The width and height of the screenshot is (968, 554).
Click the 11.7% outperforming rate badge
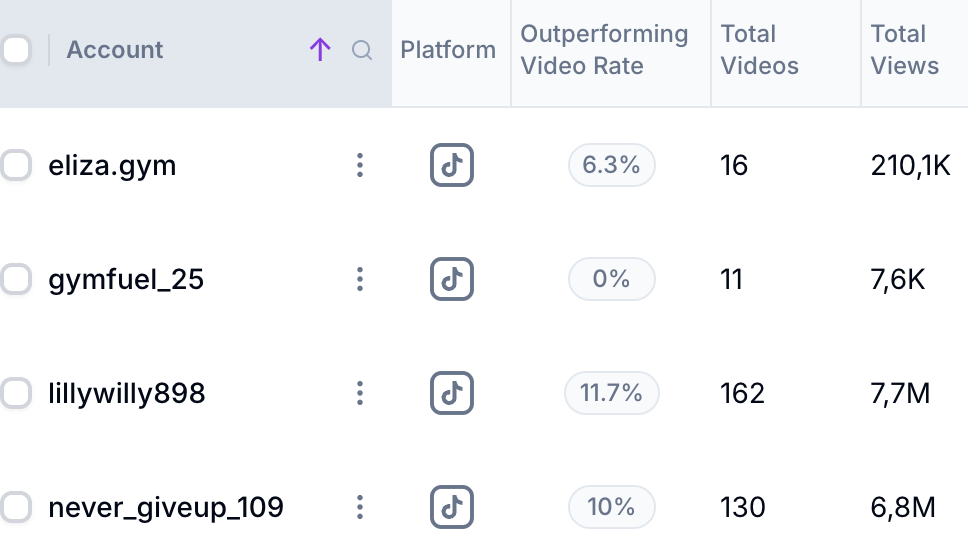(x=611, y=393)
